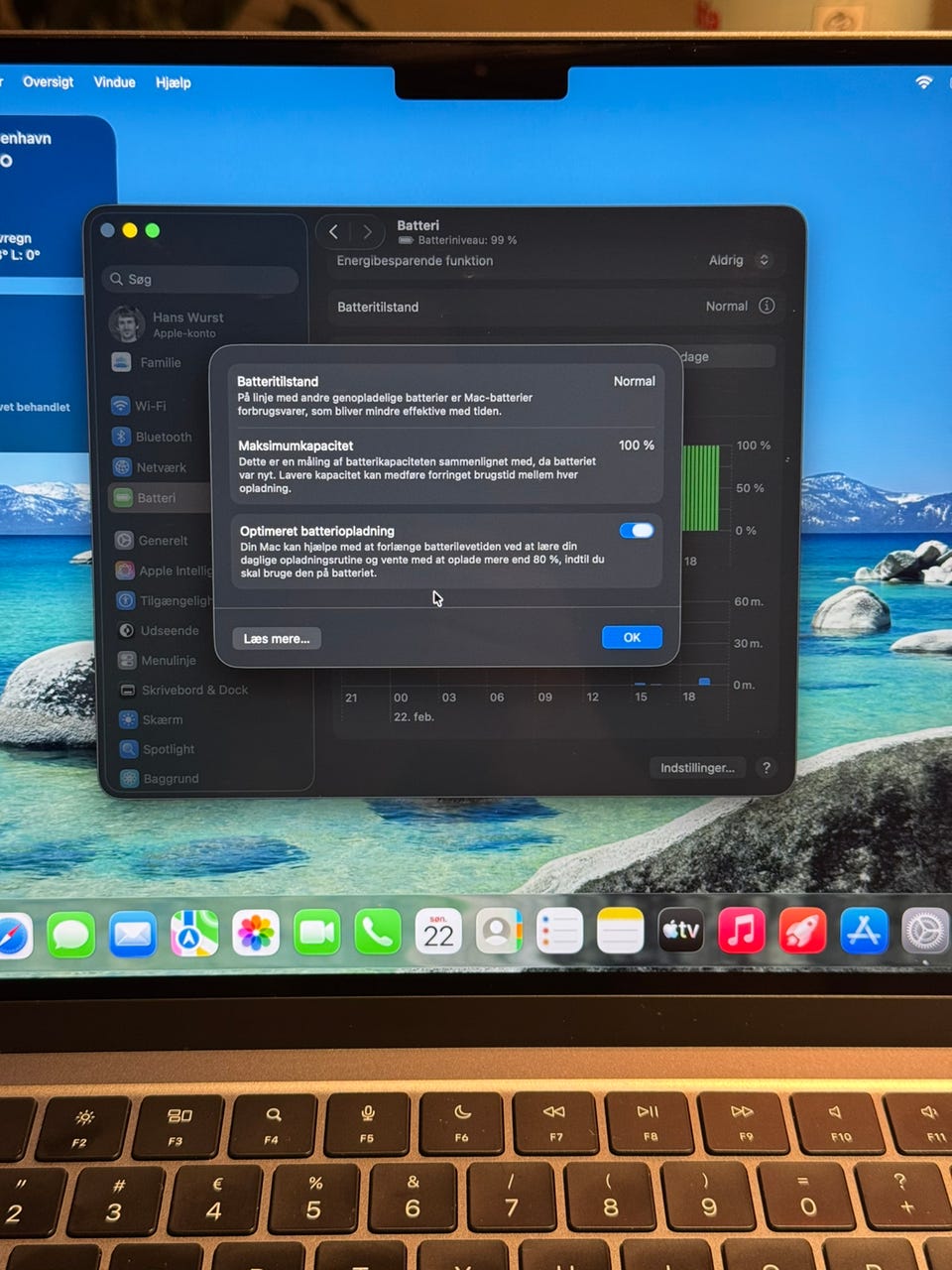Screen dimensions: 952x1270
Task: Open Indstillinger… button in Batteri pane
Action: tap(697, 768)
